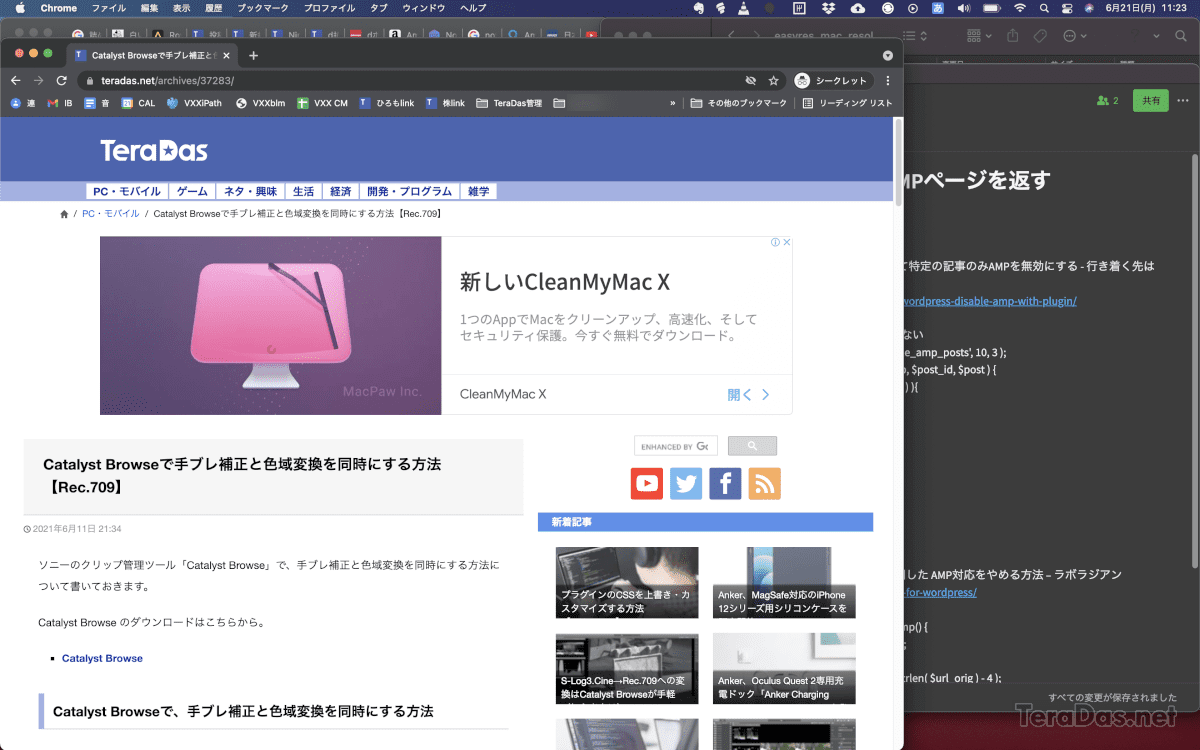1200x750 pixels.
Task: Open S-Log3.Cine→Rec.709 article thumbnail
Action: [x=627, y=669]
